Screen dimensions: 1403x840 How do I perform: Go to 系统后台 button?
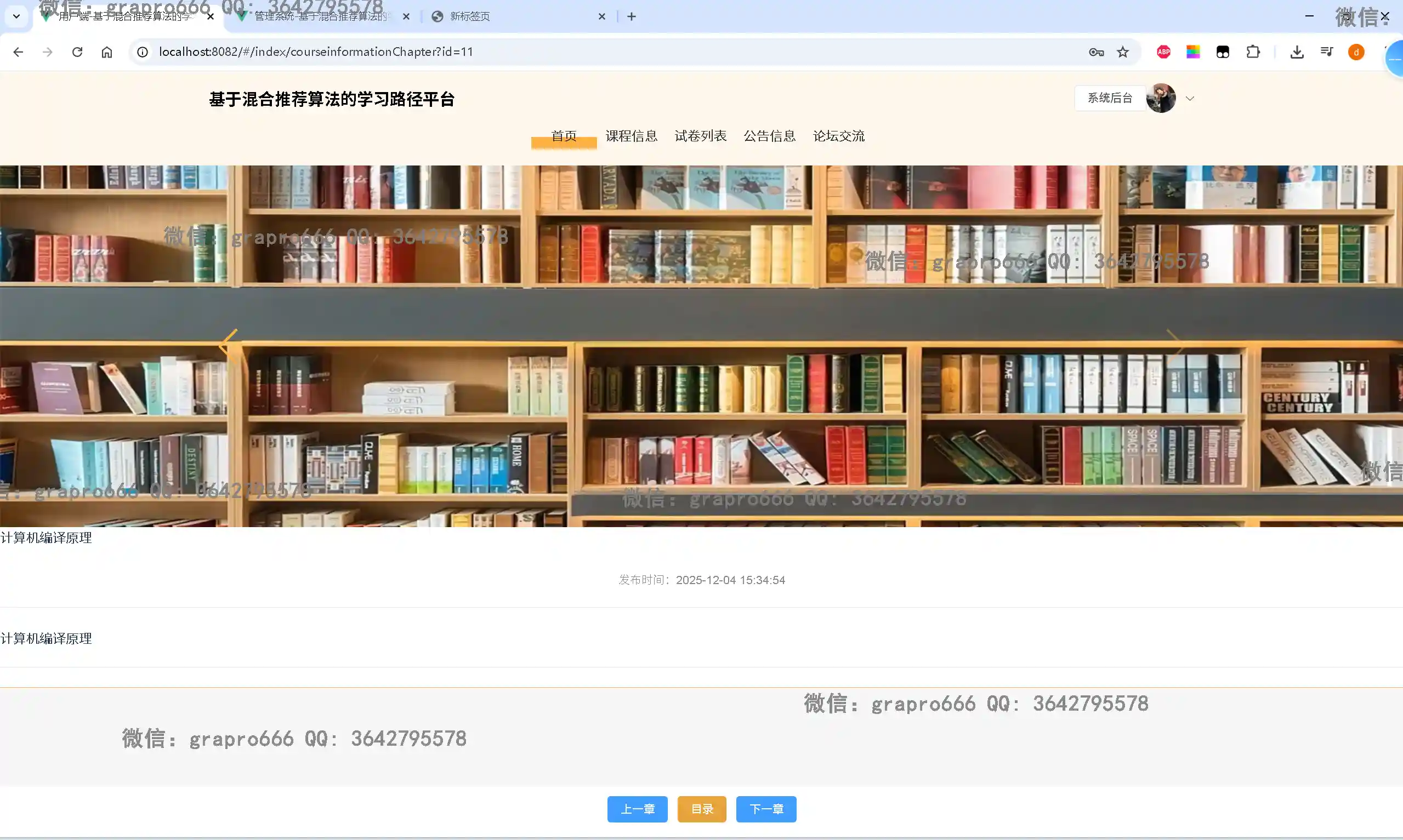[x=1109, y=99]
